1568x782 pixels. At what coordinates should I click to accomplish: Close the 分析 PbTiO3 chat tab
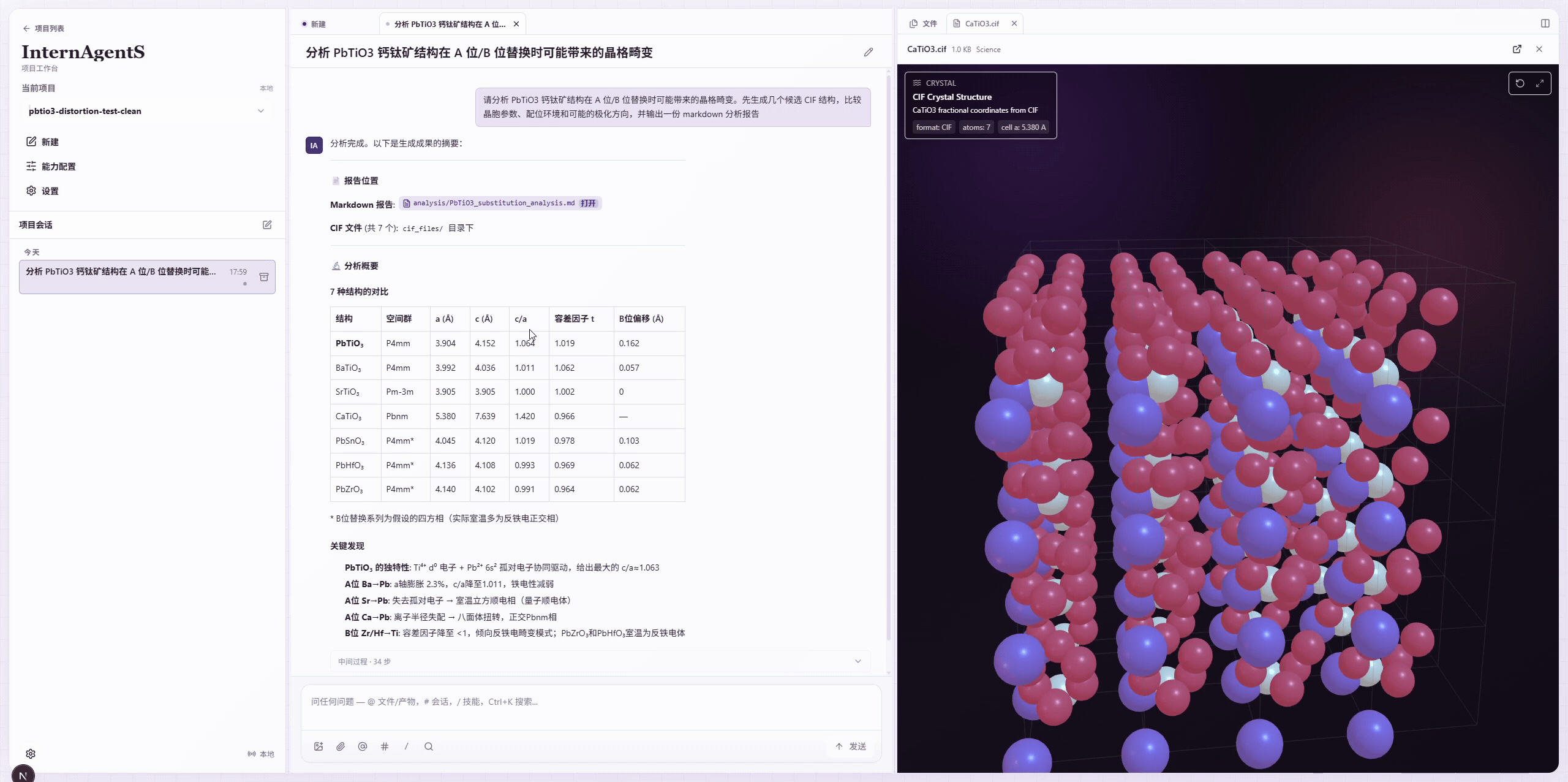click(x=516, y=24)
